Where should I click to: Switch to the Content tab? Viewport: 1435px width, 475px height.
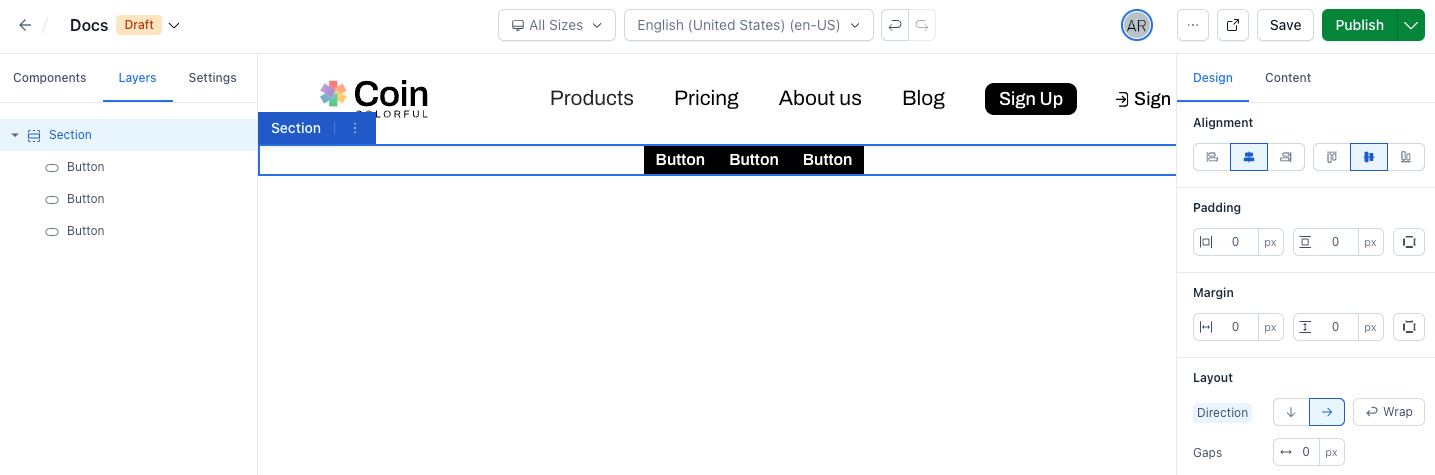click(1288, 78)
